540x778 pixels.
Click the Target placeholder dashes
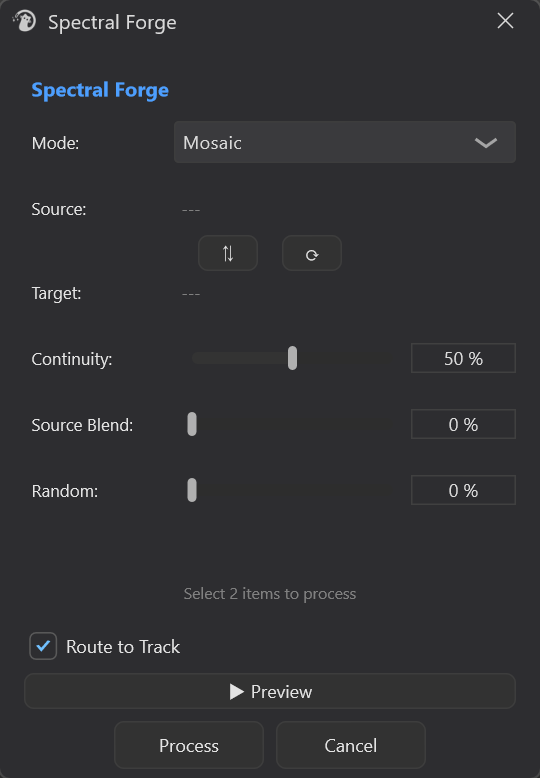(191, 295)
